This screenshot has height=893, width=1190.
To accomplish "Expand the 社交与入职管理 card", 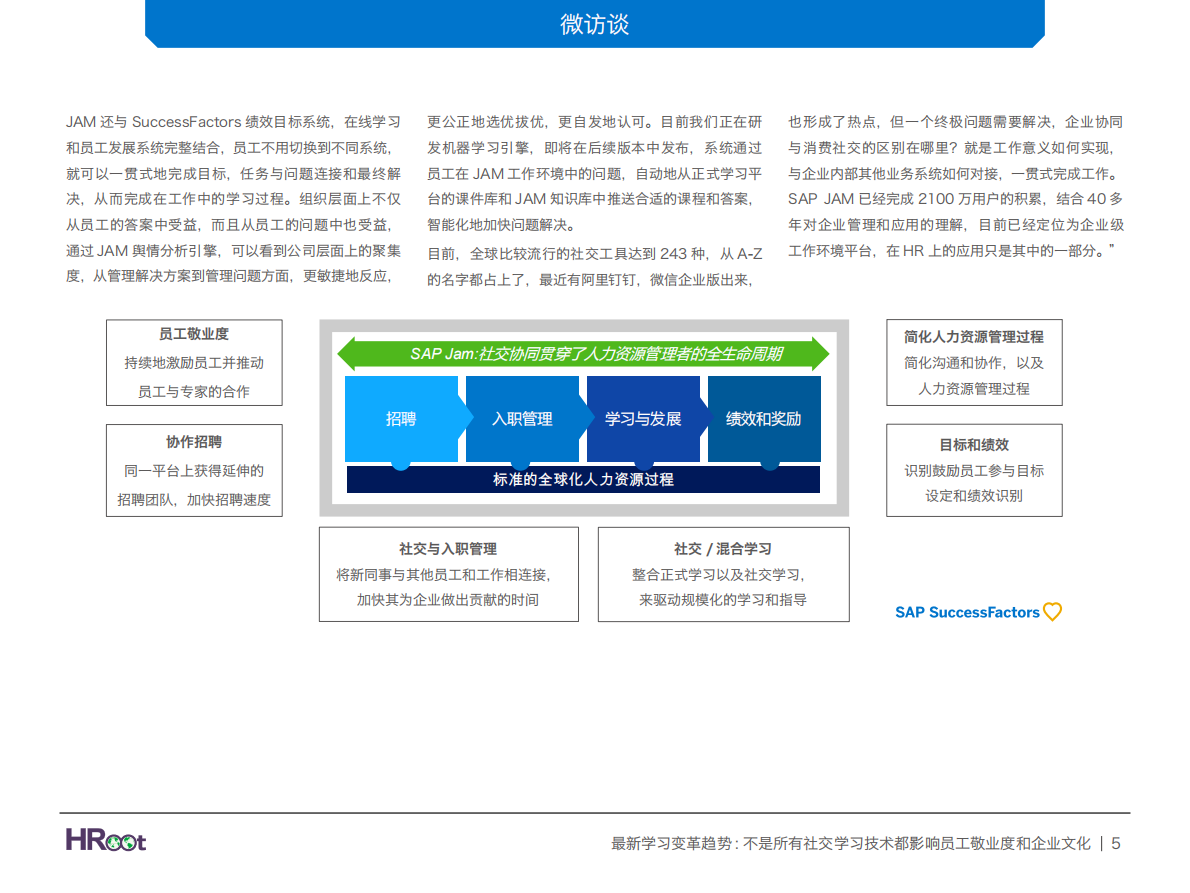I will tap(449, 574).
